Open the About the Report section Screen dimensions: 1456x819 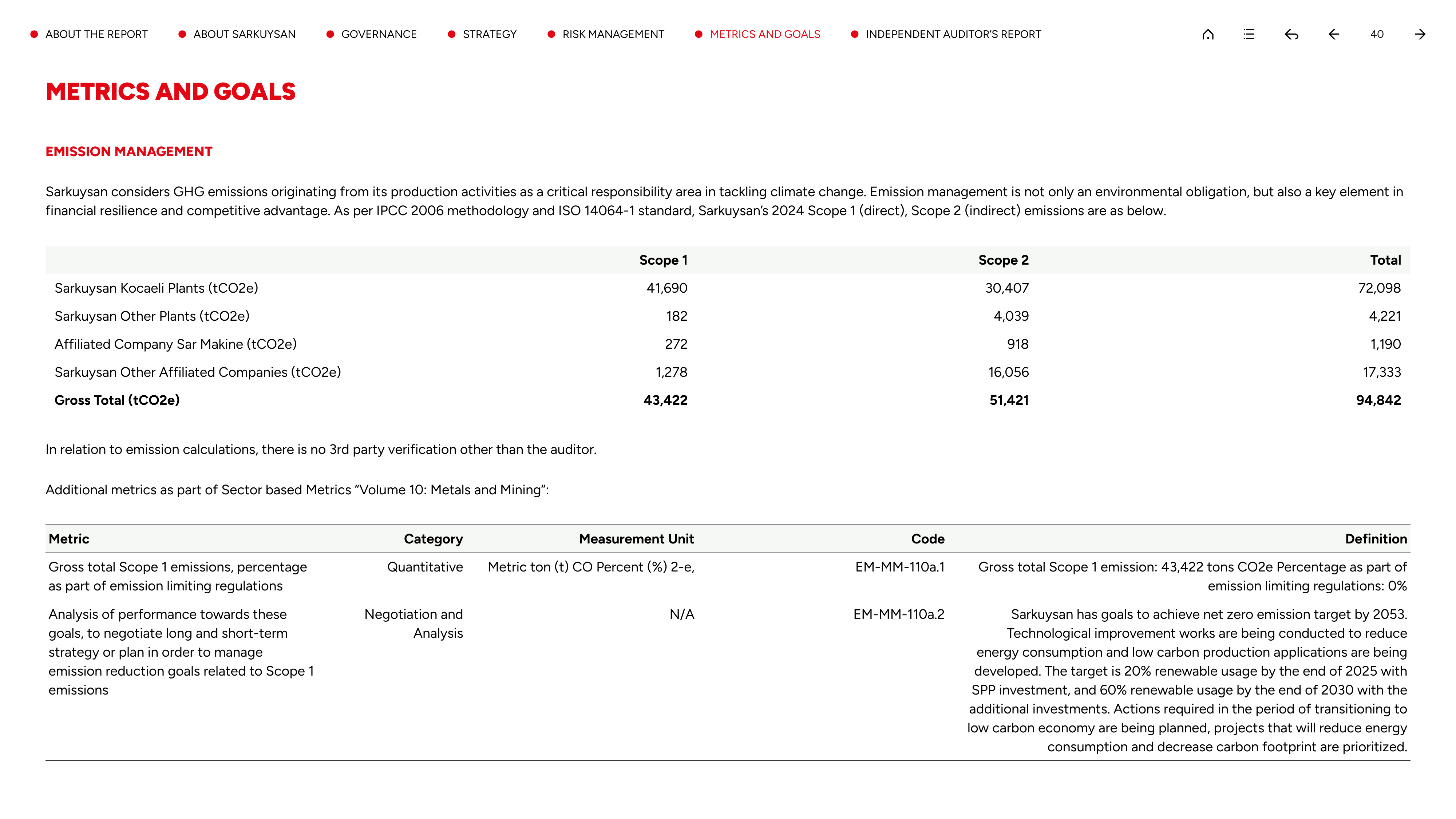point(96,35)
